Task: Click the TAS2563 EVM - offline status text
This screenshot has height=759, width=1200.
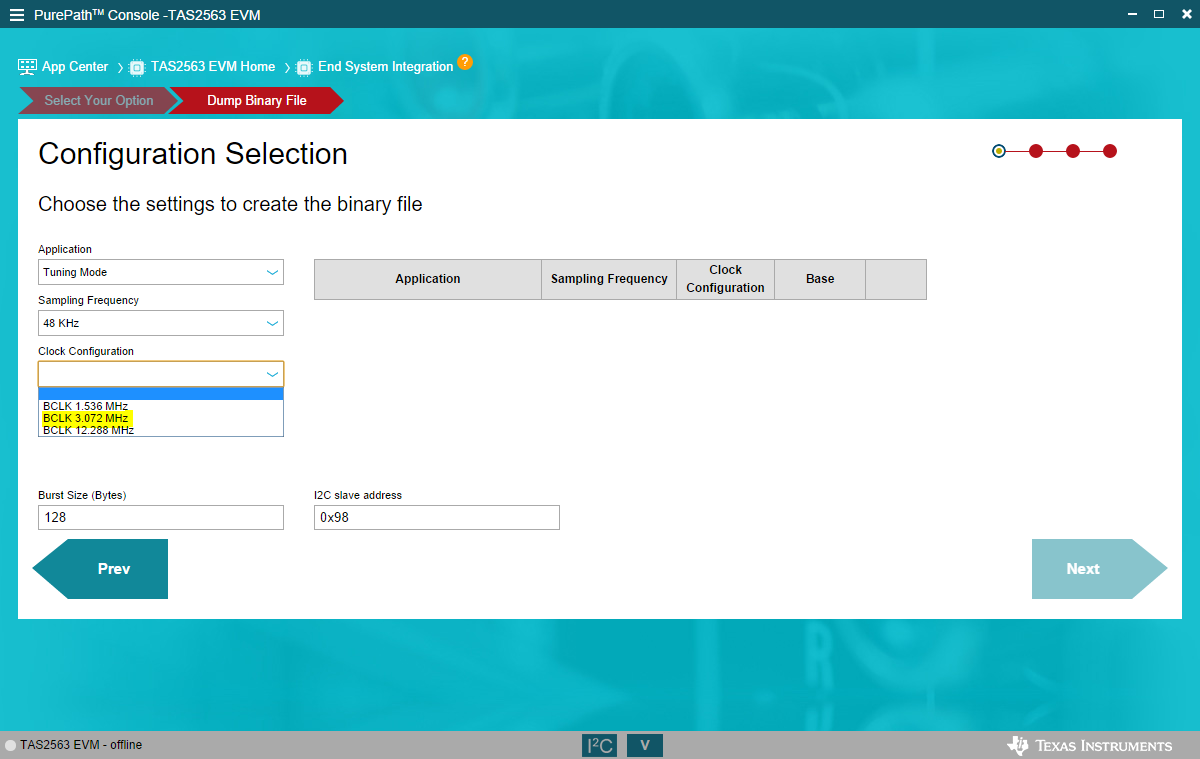Action: pos(81,745)
